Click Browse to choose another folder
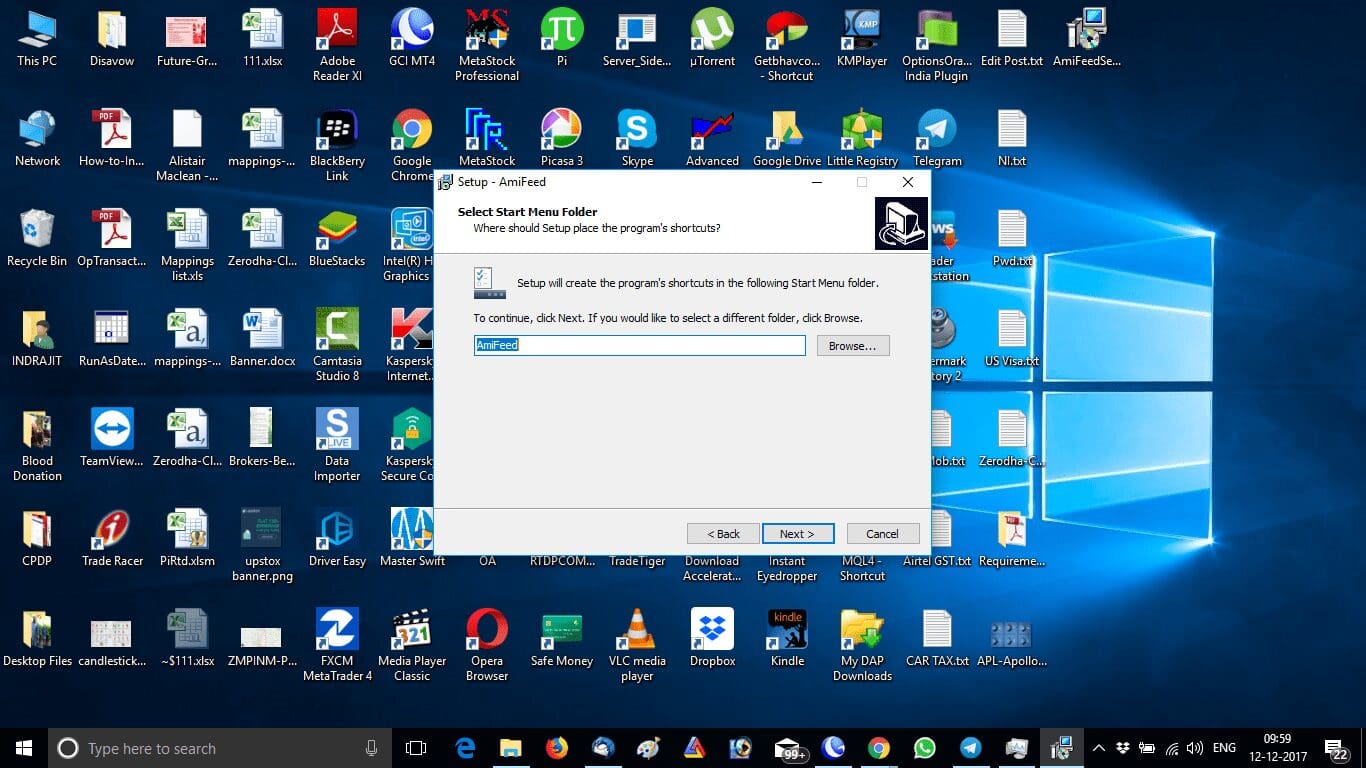 [x=853, y=345]
